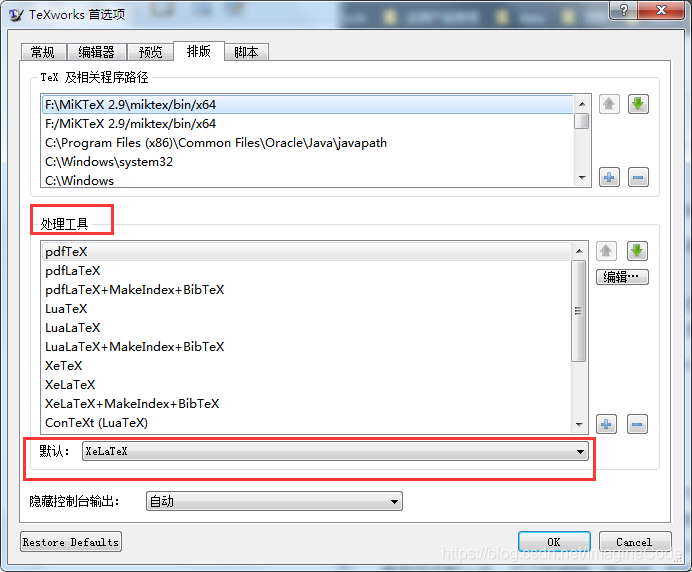
Task: Select the C:\Windows path entry
Action: click(x=308, y=180)
